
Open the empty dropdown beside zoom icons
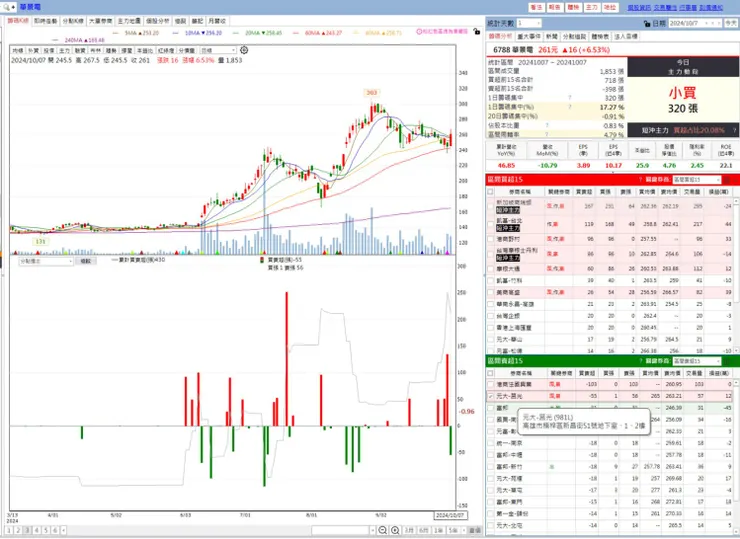click(x=344, y=531)
